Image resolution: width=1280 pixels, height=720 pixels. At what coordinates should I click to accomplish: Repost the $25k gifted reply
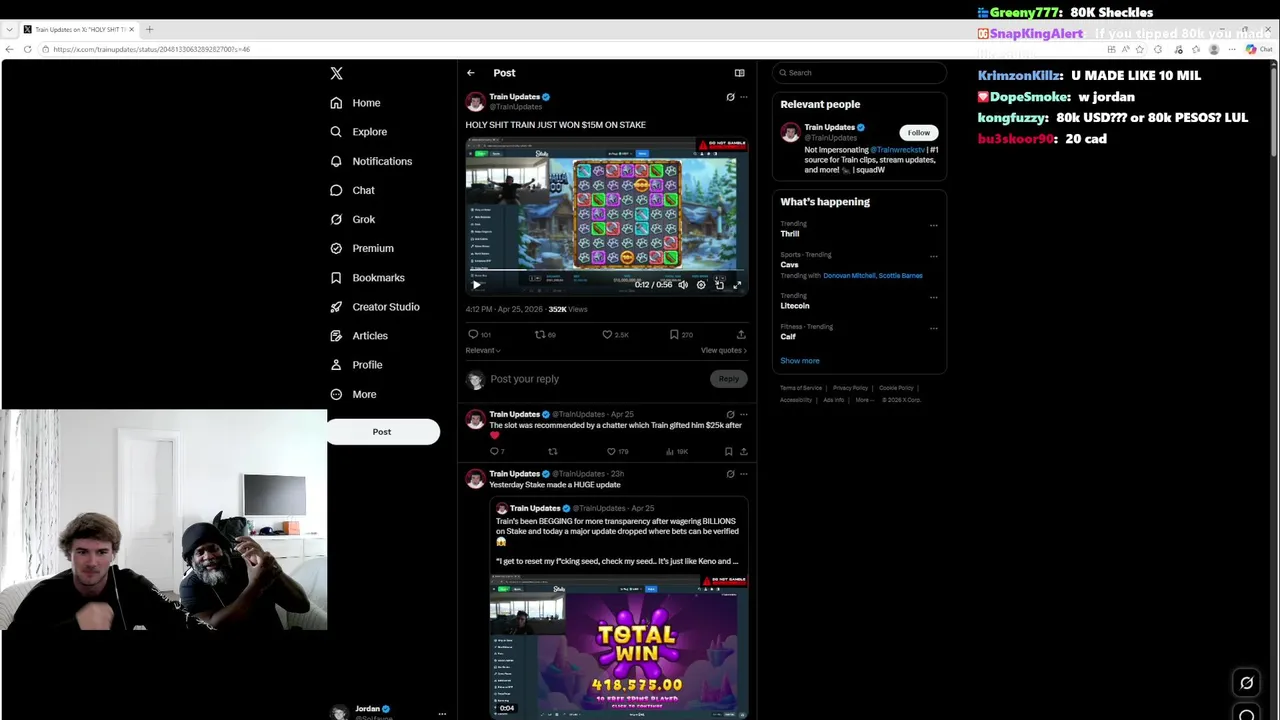[x=552, y=452]
